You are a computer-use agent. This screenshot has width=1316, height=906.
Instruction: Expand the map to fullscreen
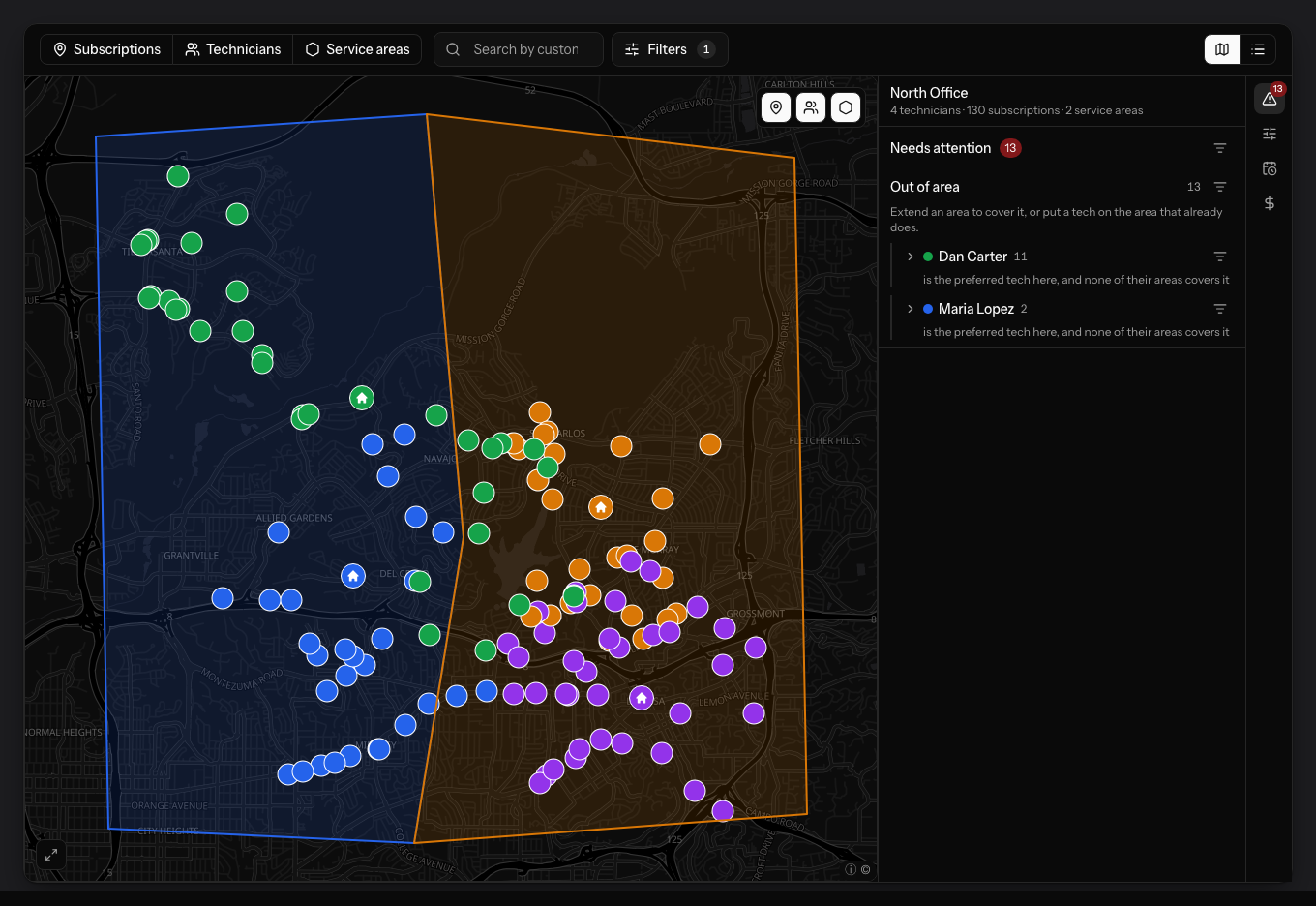(51, 855)
